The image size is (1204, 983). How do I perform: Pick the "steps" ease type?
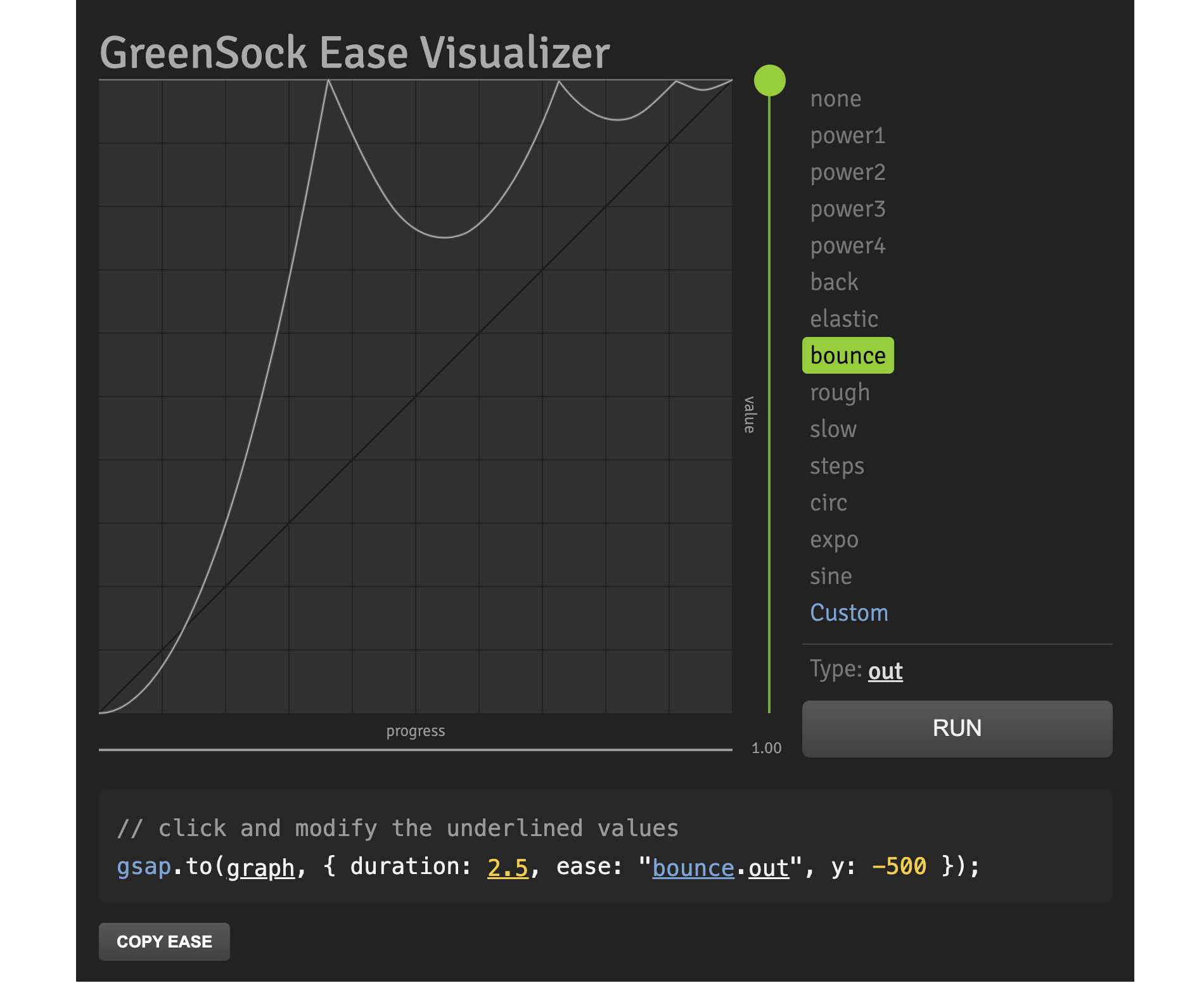coord(836,466)
